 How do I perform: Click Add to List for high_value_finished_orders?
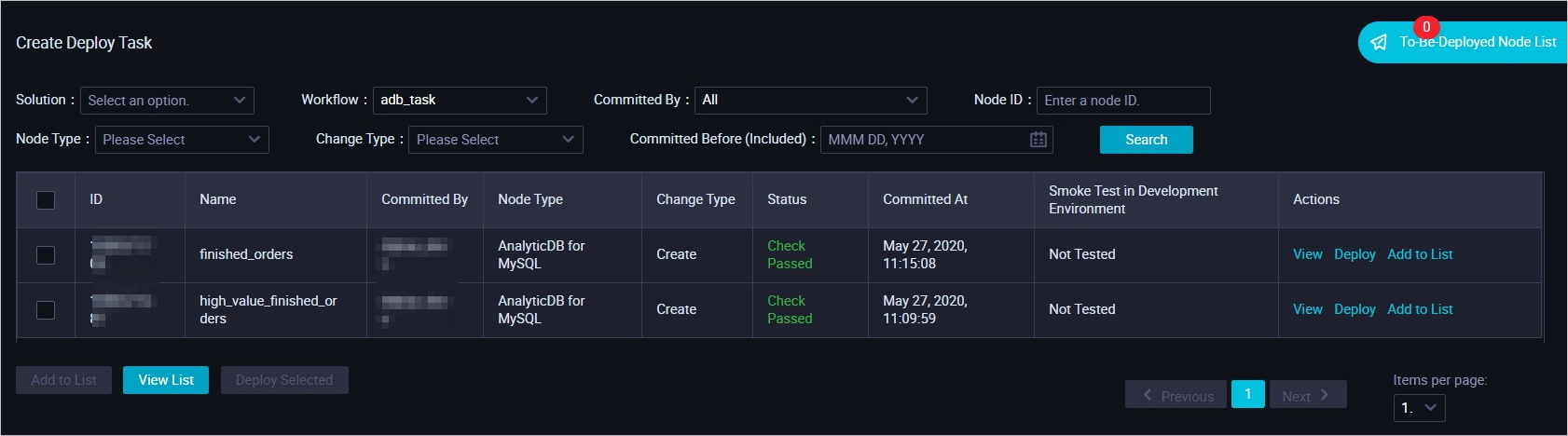(x=1420, y=309)
